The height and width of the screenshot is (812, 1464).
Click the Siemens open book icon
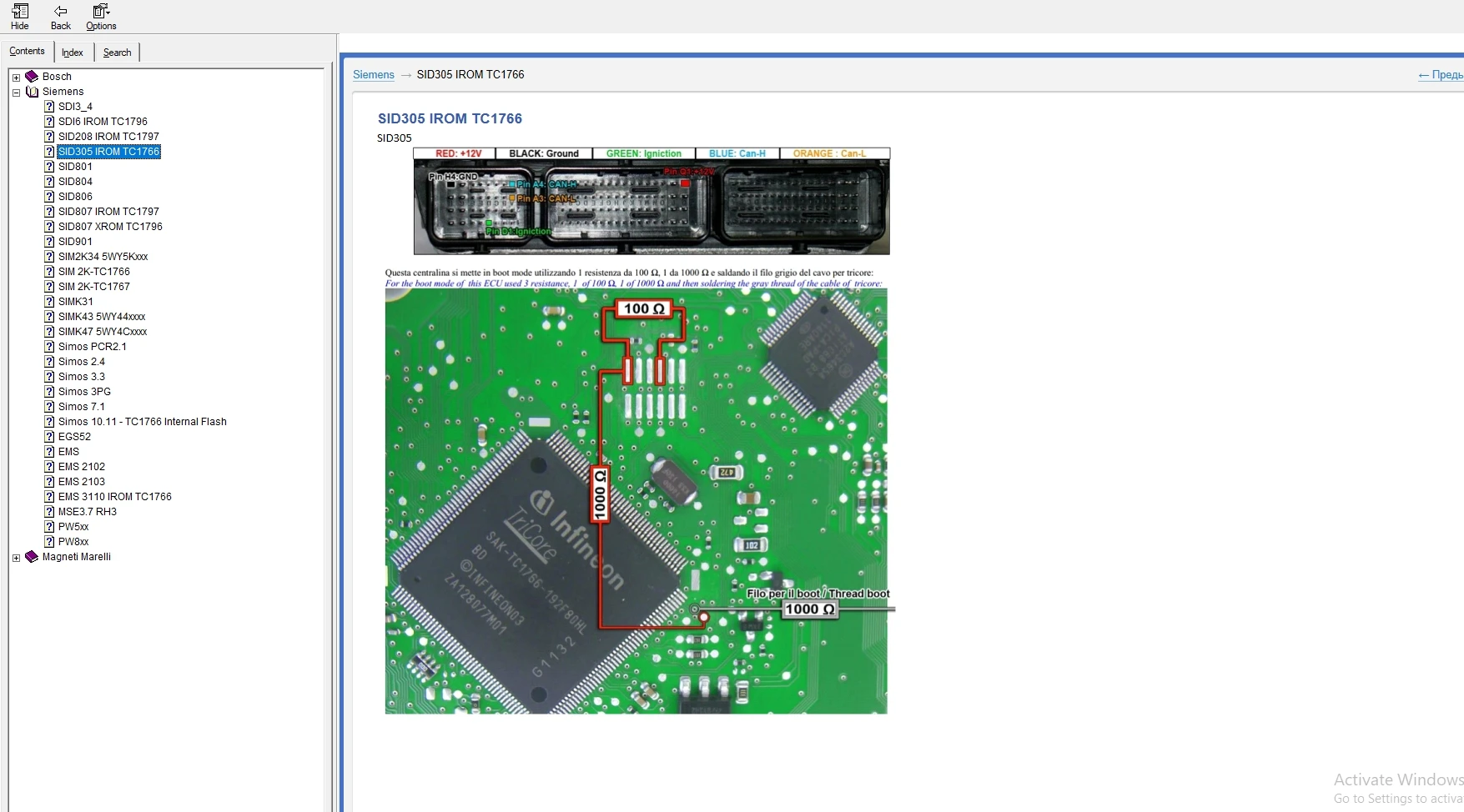32,92
